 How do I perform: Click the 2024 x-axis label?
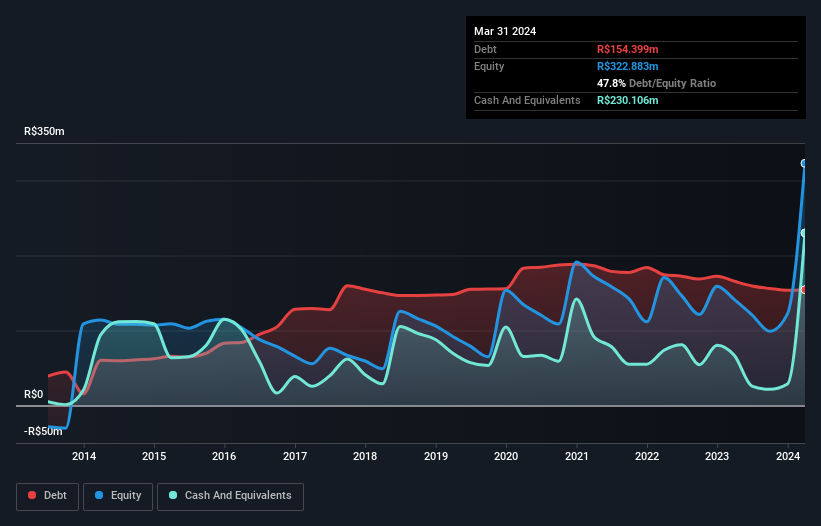[x=788, y=456]
